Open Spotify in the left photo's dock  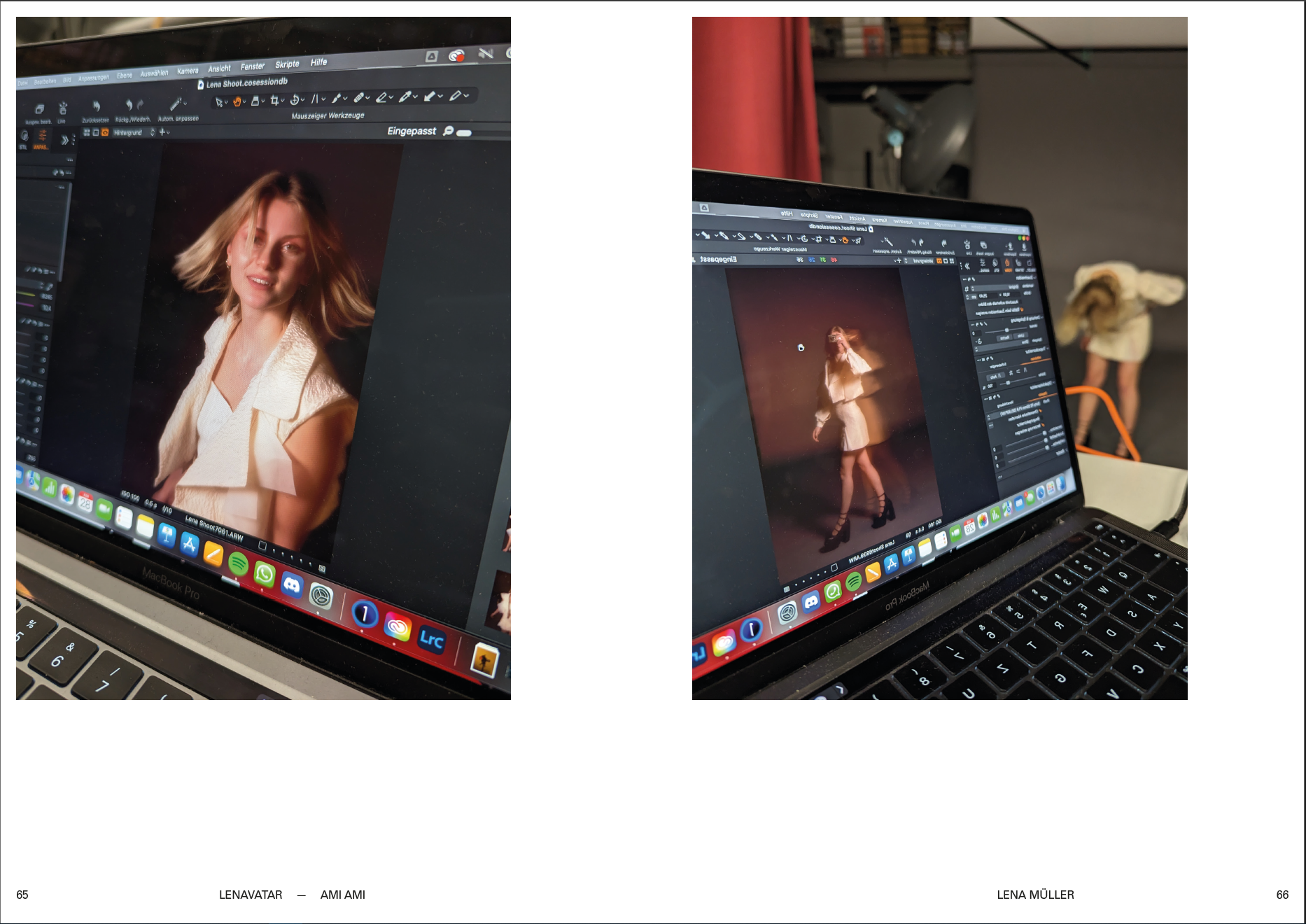tap(239, 563)
